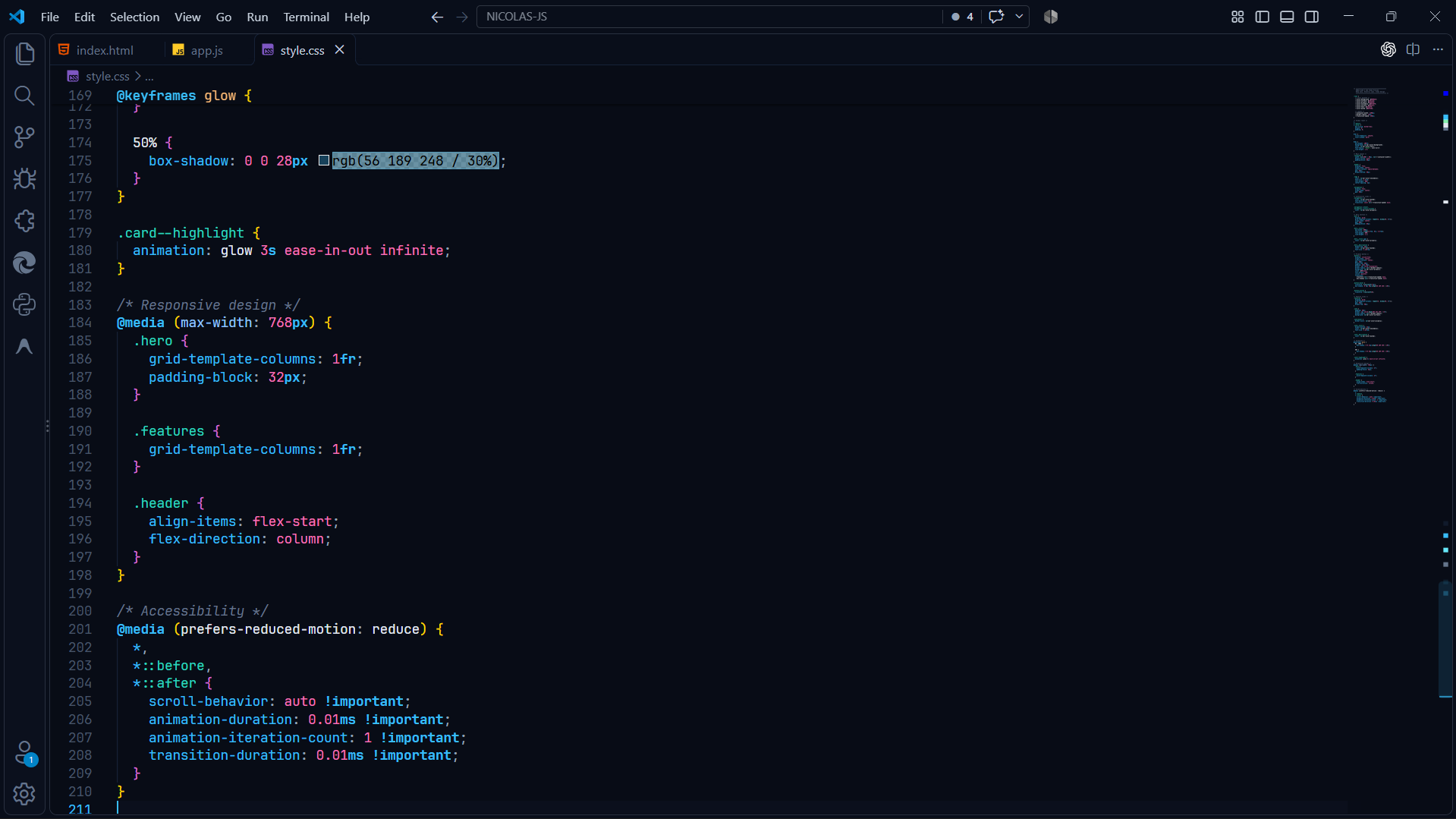The image size is (1456, 819).
Task: Click the ChatGPT icon in editor toolbar
Action: (x=1388, y=49)
